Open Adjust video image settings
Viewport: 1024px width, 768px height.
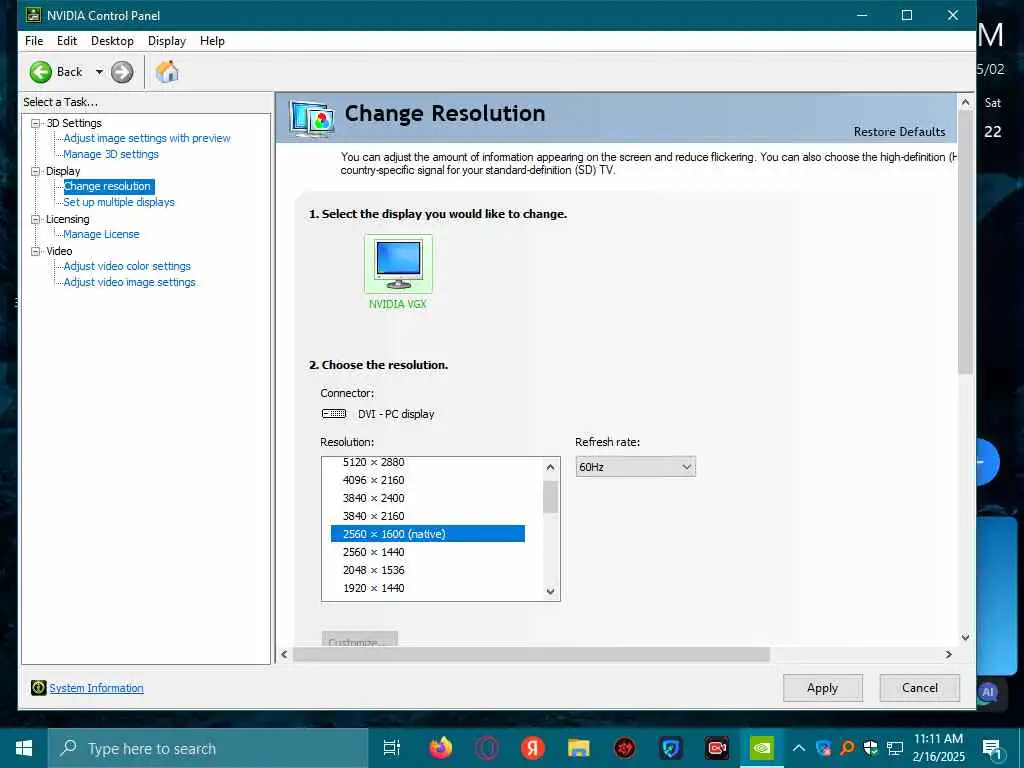click(x=129, y=282)
